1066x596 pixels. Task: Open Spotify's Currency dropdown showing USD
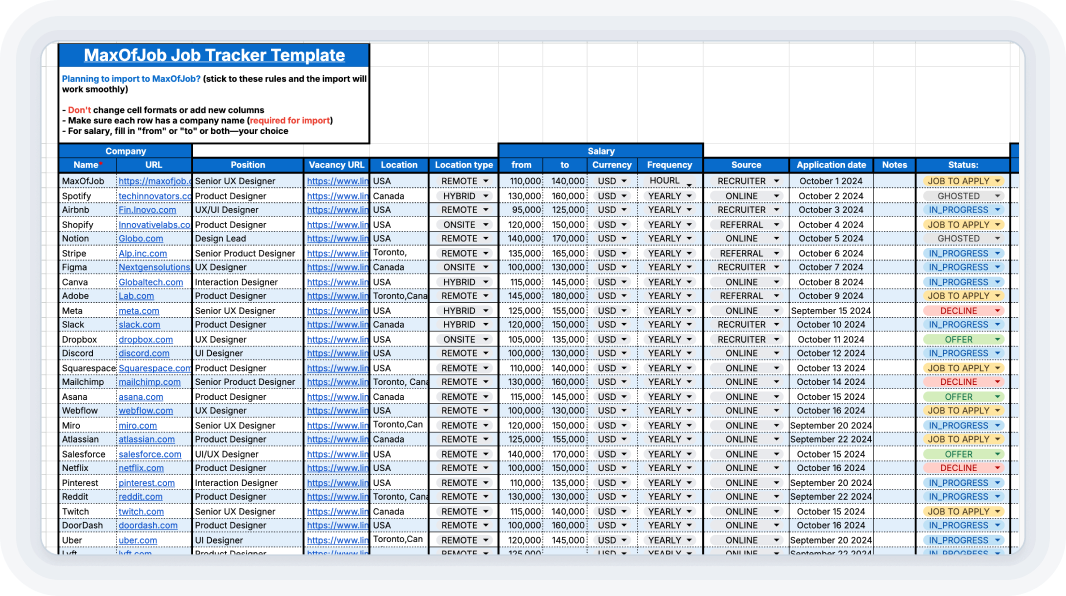point(611,195)
